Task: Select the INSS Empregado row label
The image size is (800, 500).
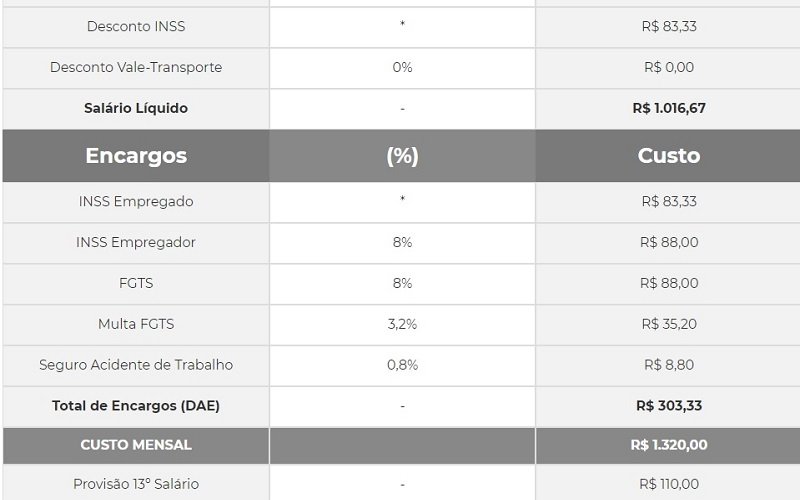Action: pos(136,202)
